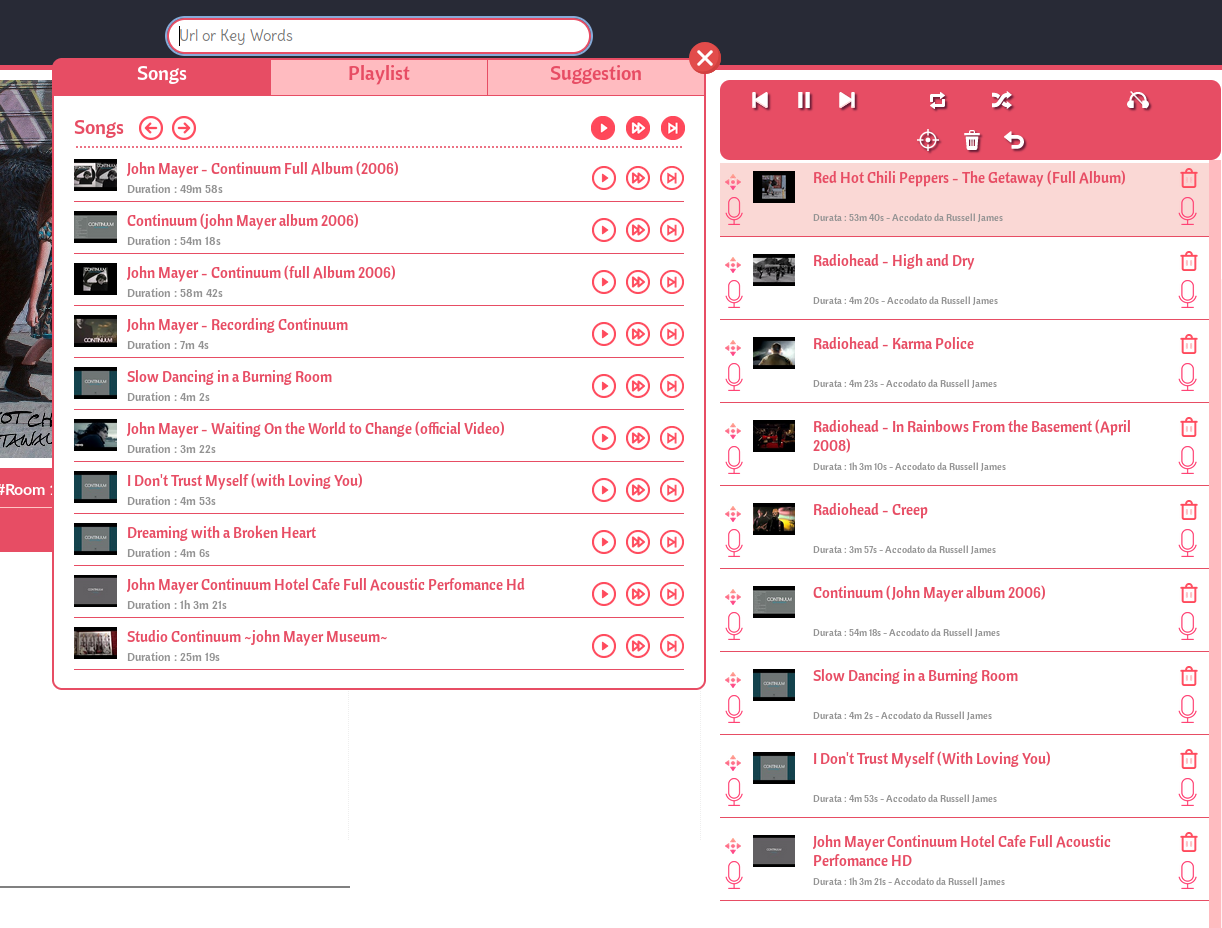Play-next icon for John Mayer - Continuum (full Album 2006)
This screenshot has height=928, width=1222.
[x=672, y=282]
